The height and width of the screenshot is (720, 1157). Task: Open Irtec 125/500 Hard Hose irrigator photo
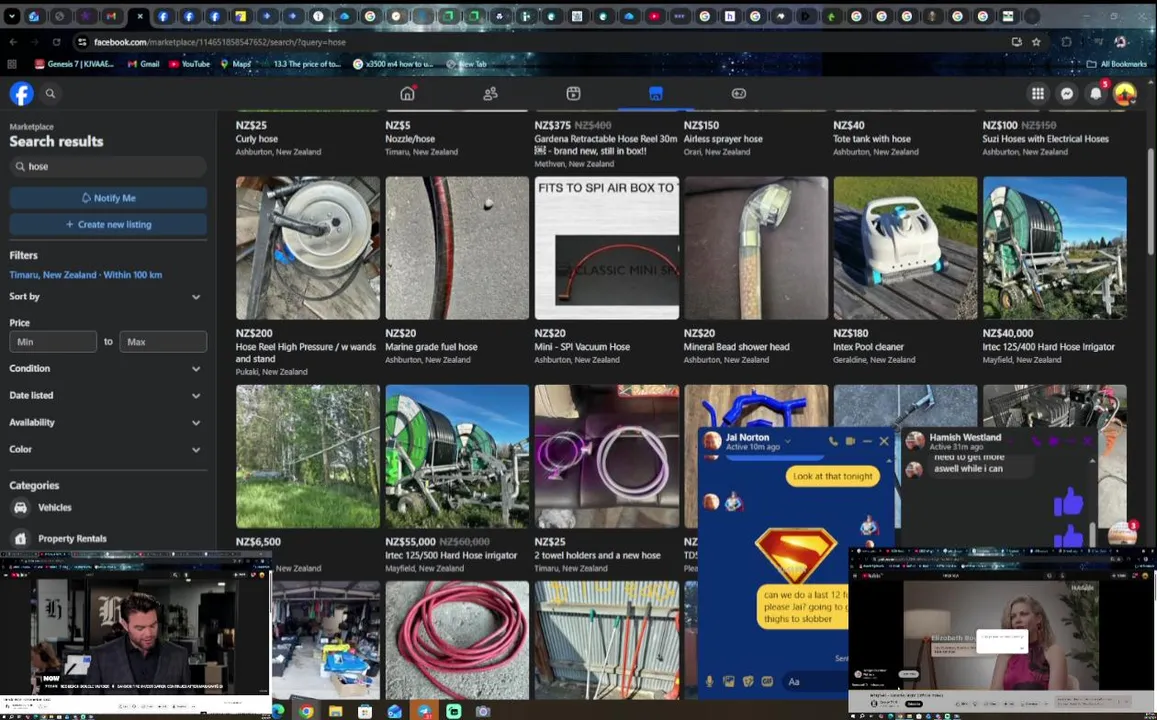click(457, 456)
